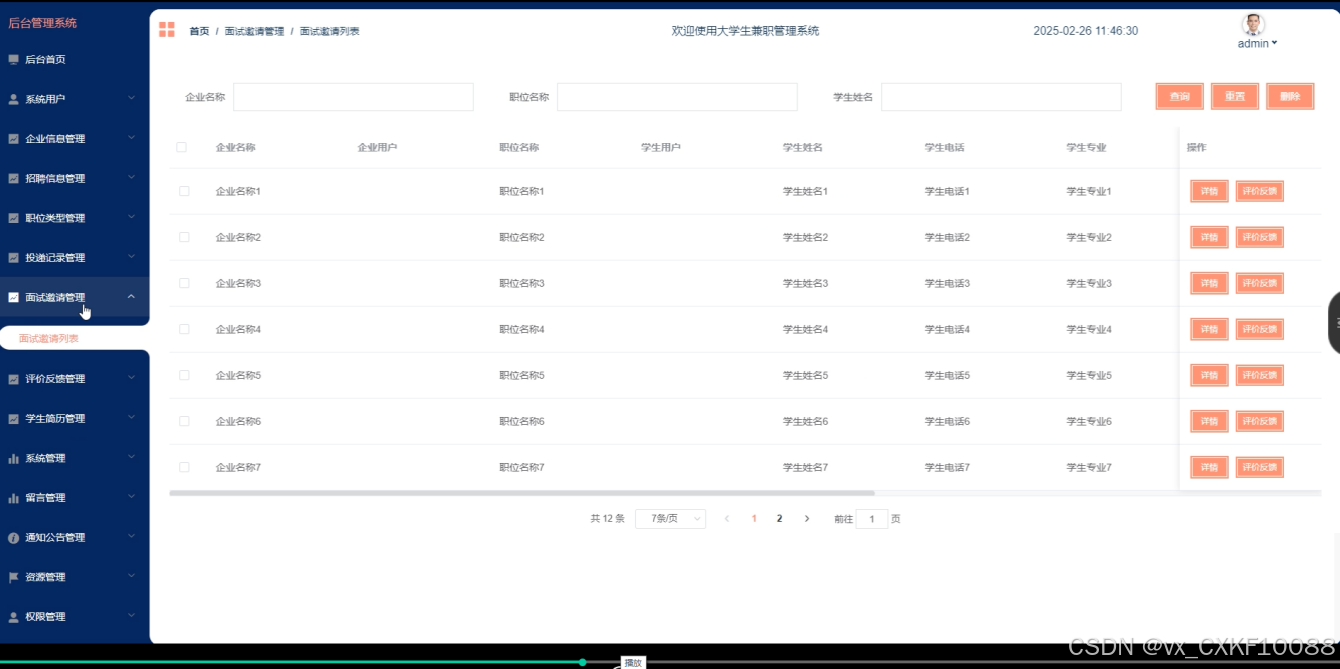This screenshot has height=669, width=1340.
Task: Click the admin avatar picture
Action: click(x=1253, y=25)
